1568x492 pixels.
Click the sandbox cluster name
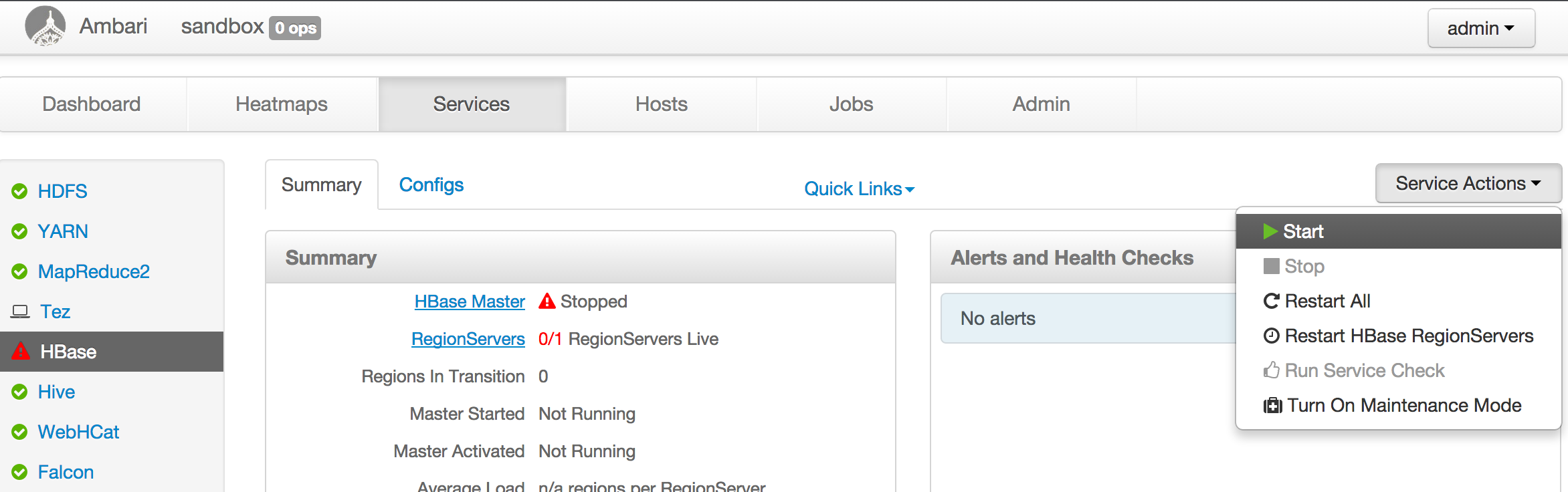pyautogui.click(x=222, y=26)
